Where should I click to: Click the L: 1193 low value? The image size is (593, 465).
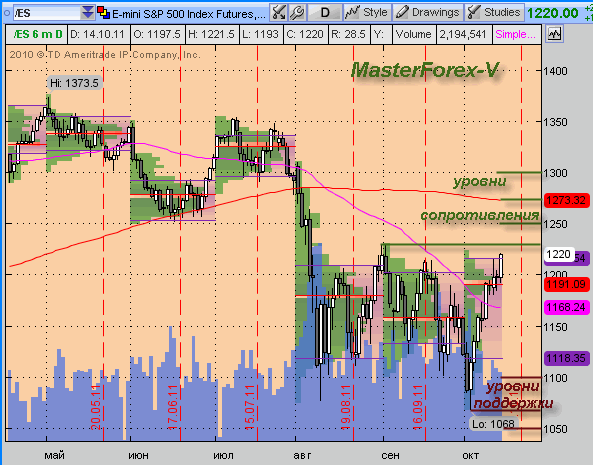click(x=261, y=34)
